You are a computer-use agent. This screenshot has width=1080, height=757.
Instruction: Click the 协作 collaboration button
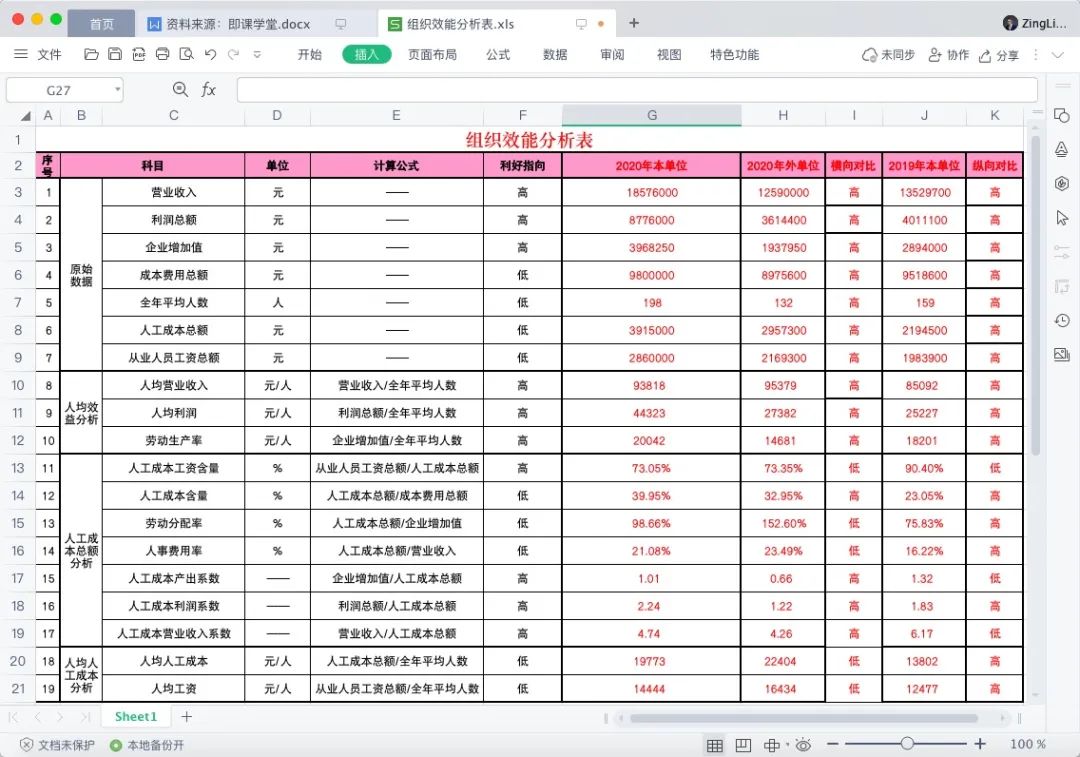coord(950,55)
